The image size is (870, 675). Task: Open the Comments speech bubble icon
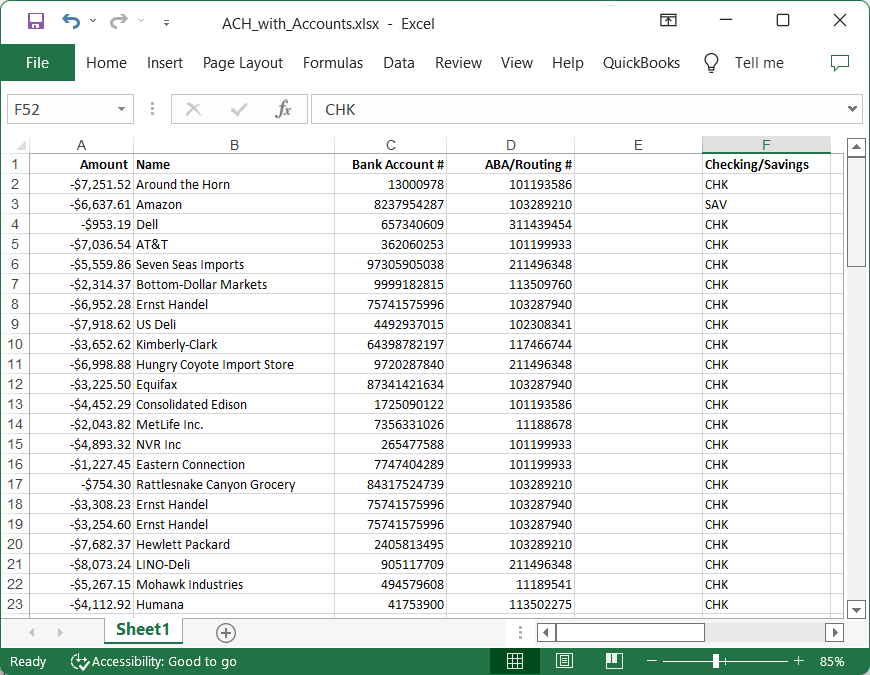[840, 63]
